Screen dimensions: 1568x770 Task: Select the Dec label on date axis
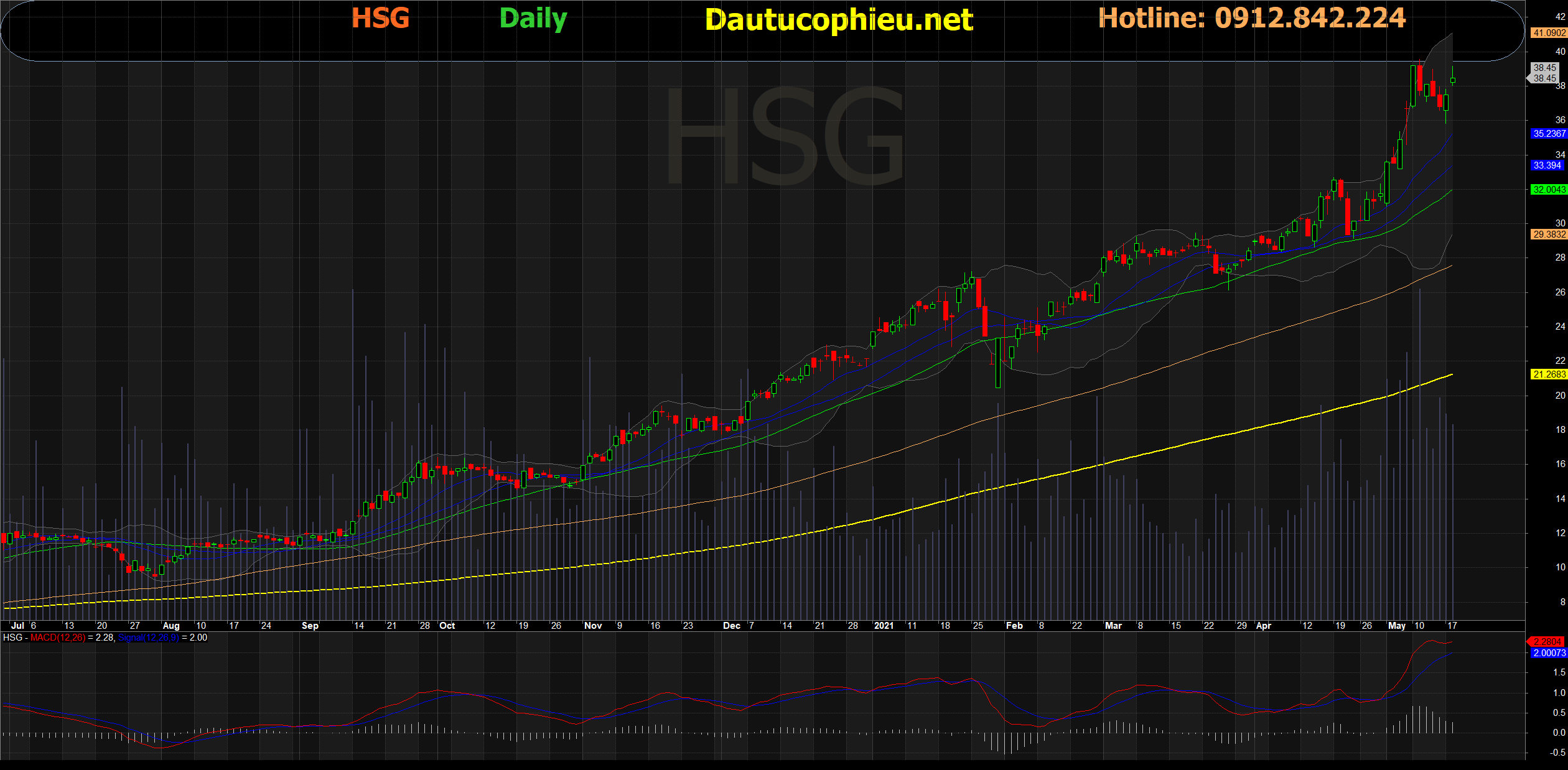[x=731, y=626]
